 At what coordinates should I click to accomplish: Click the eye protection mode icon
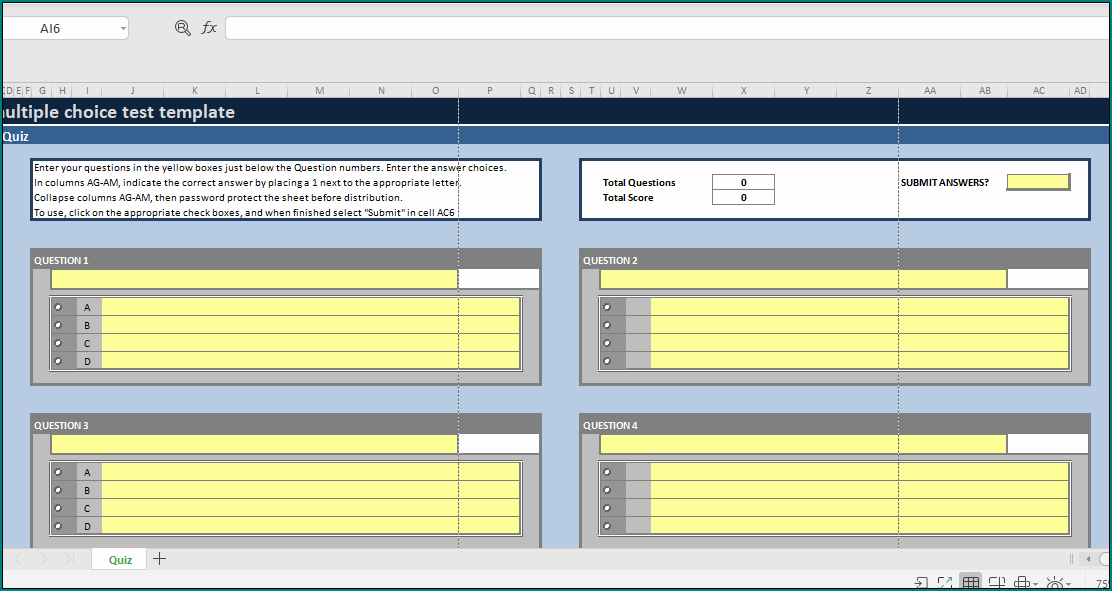(1054, 583)
